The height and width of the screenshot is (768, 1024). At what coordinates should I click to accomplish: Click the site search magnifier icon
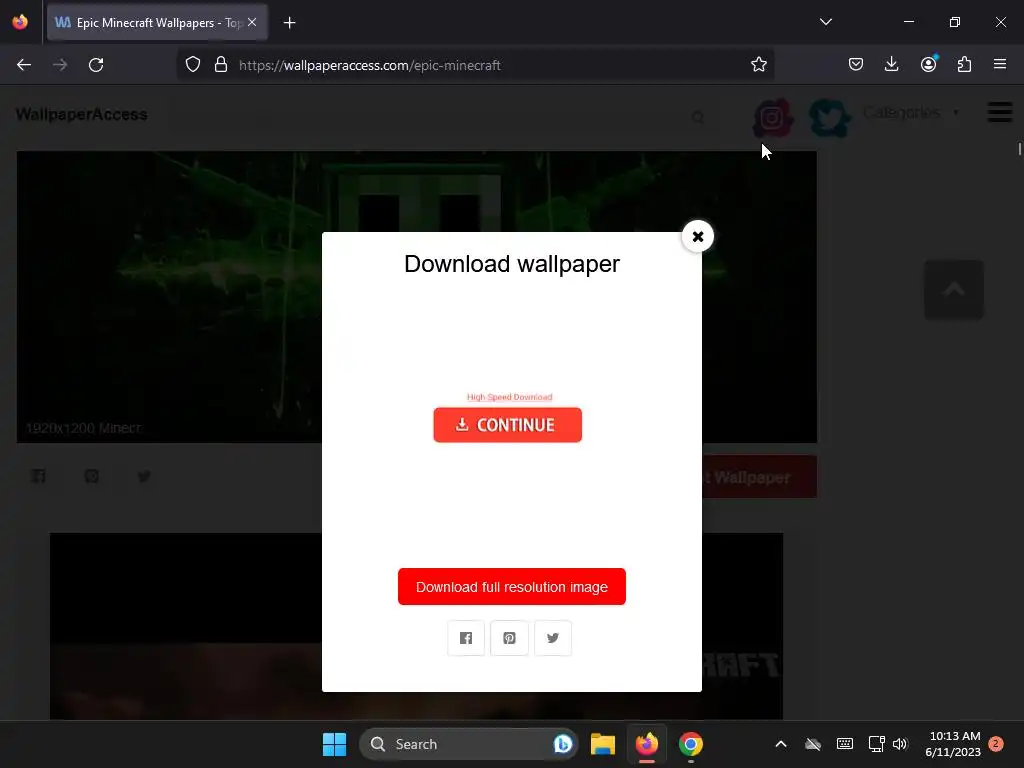coord(698,118)
